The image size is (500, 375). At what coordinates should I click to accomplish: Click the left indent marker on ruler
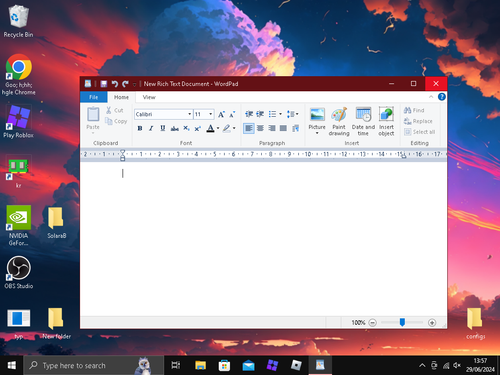[x=122, y=159]
